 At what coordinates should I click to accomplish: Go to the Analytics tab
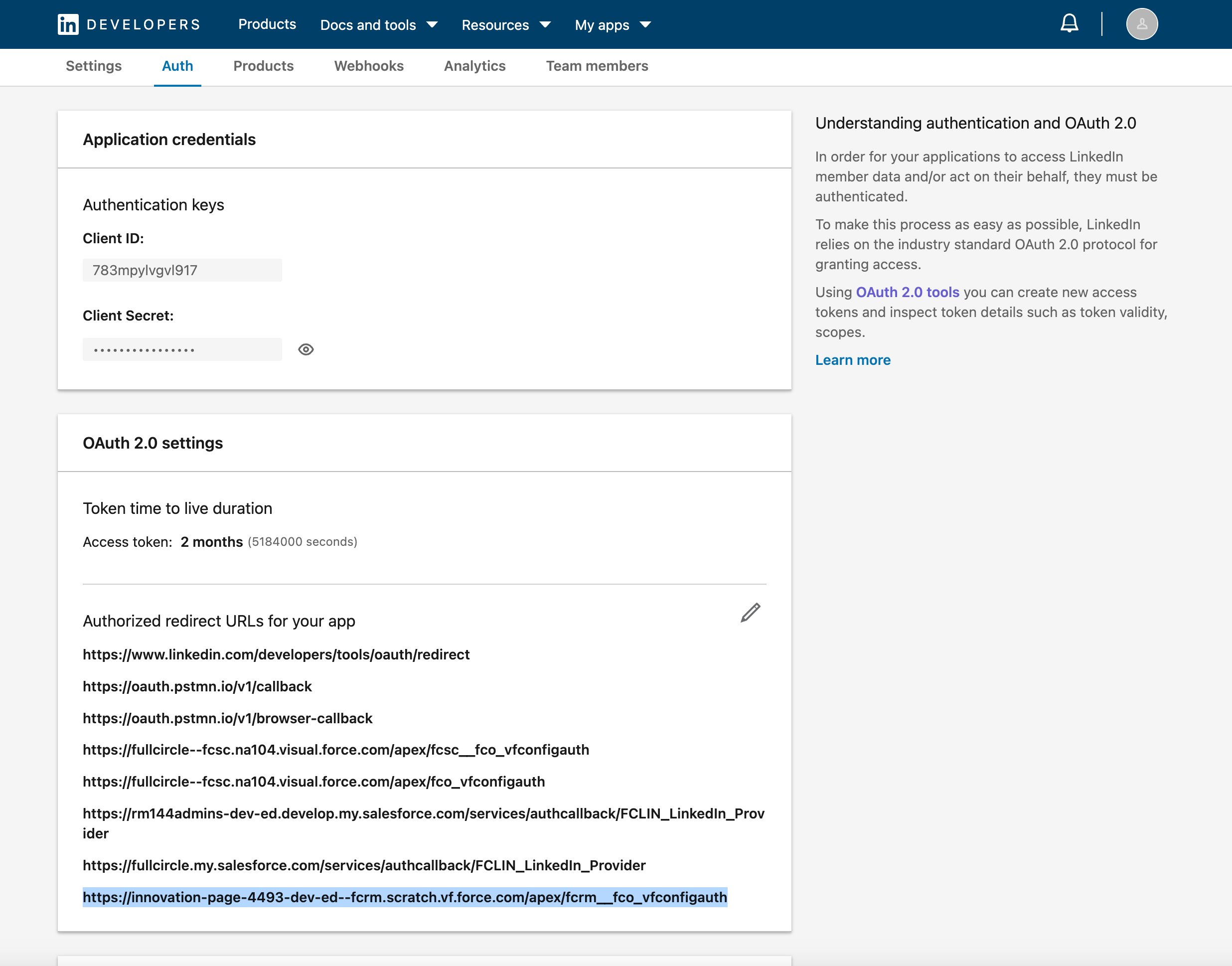(475, 66)
